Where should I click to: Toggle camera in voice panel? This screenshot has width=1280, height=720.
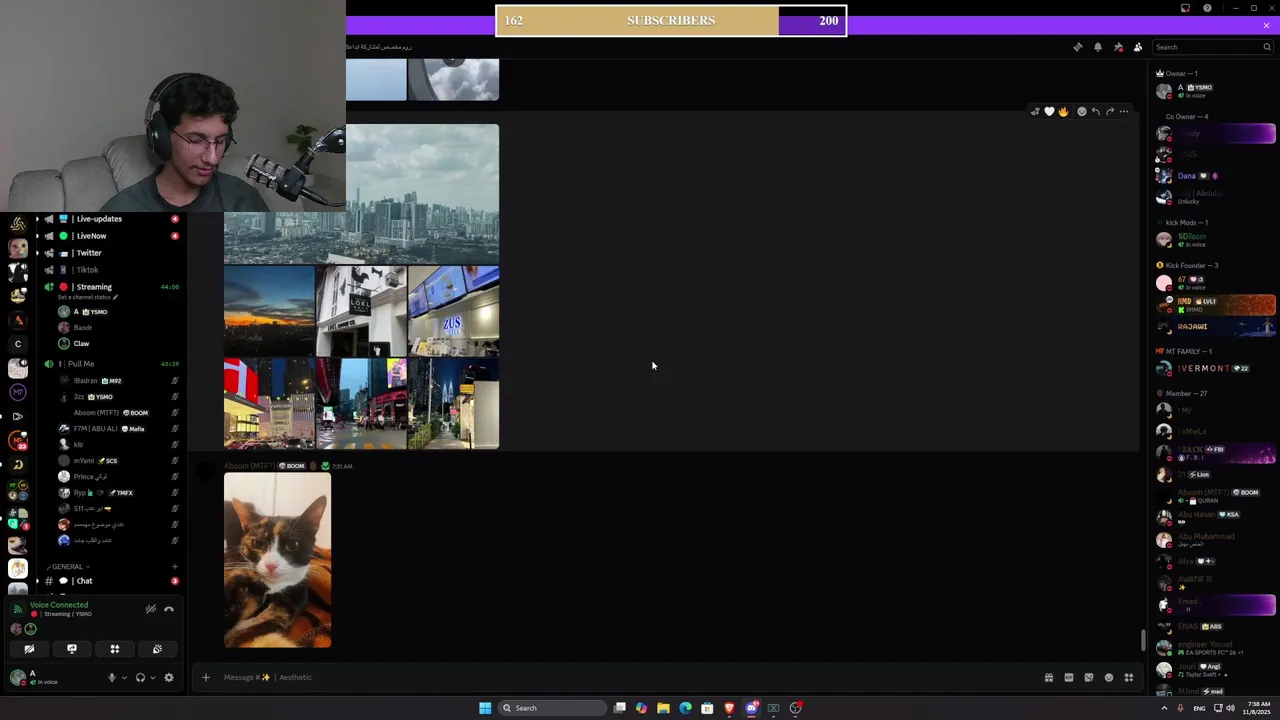point(29,649)
